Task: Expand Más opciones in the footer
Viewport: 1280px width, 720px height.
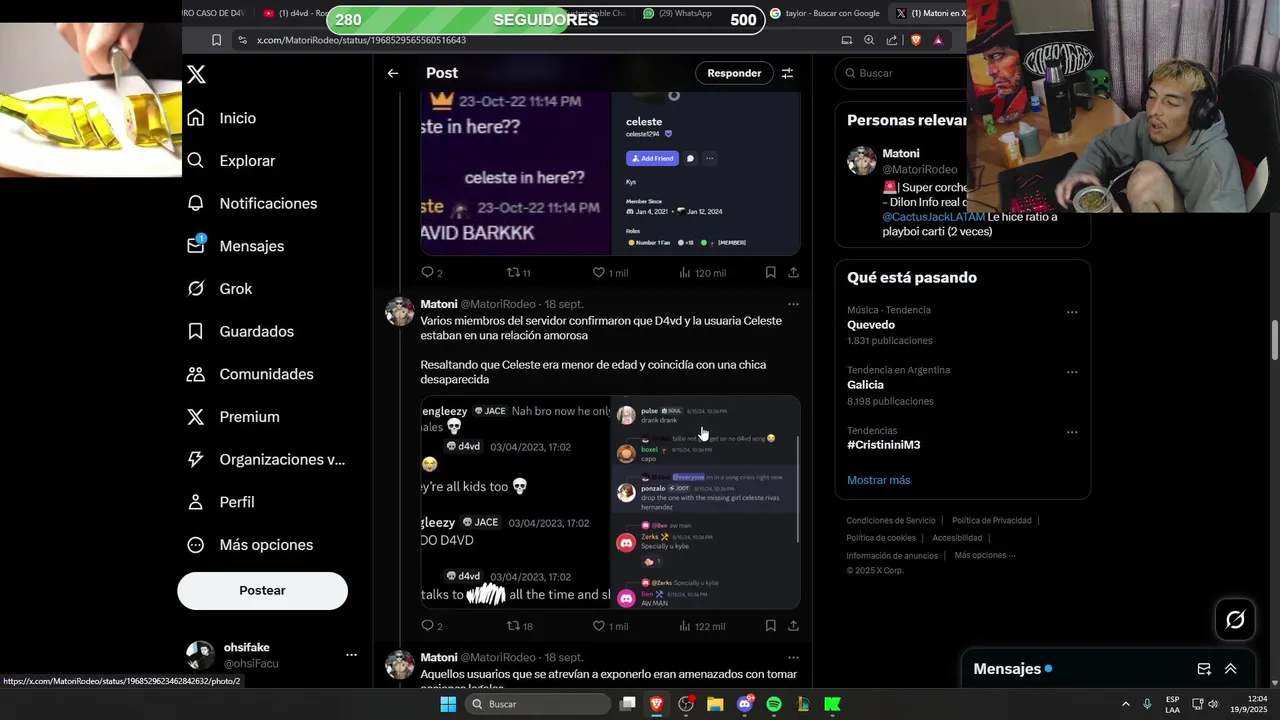Action: coord(984,555)
